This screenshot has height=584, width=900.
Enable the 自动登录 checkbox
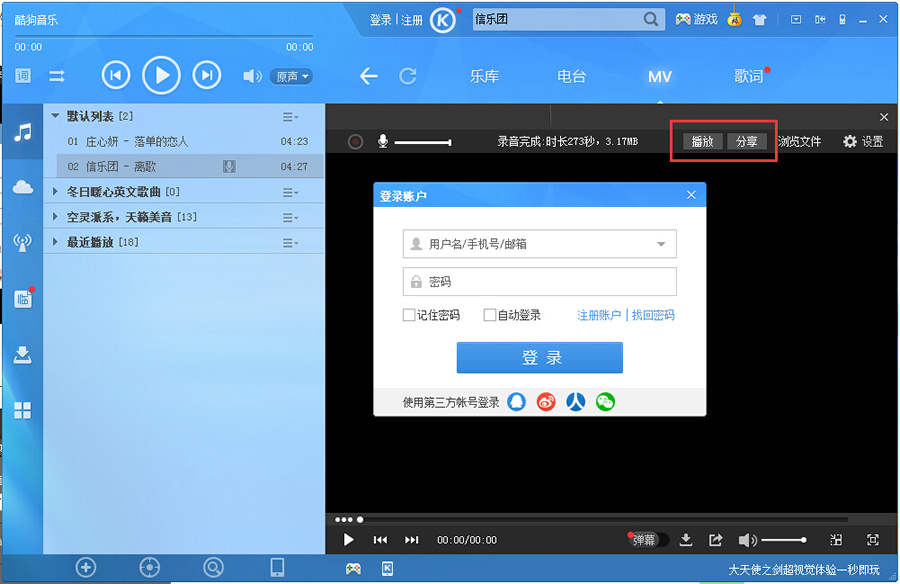pos(490,315)
